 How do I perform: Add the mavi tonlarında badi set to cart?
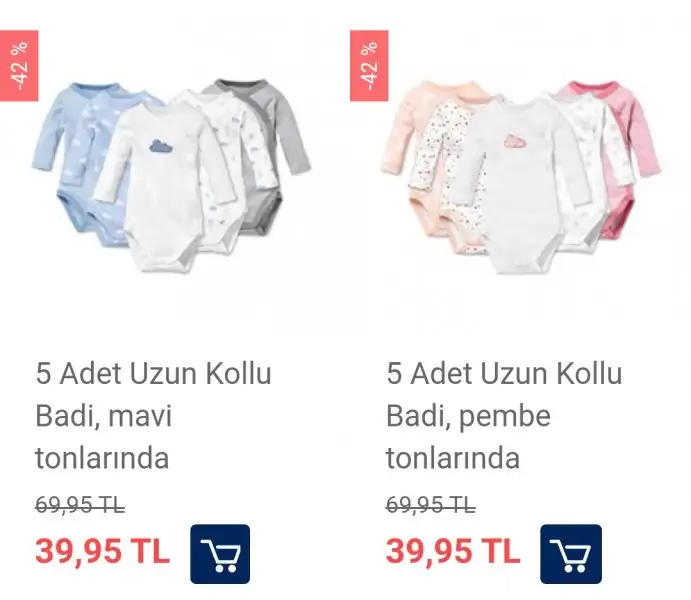[x=220, y=554]
